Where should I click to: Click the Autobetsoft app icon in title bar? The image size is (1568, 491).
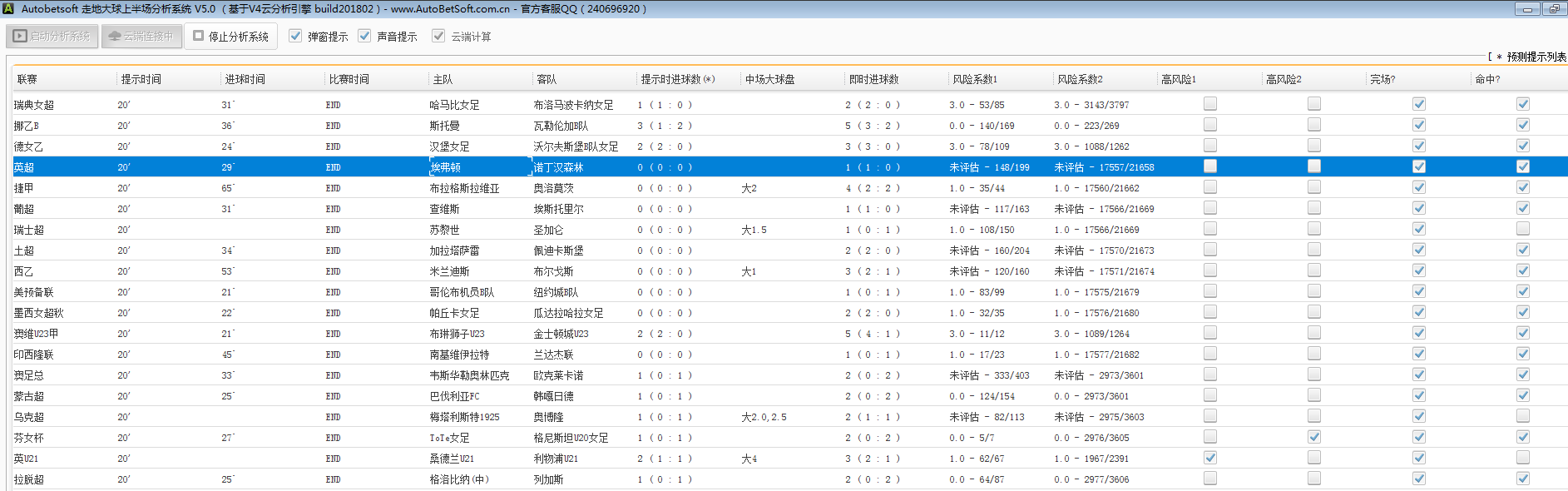[7, 9]
